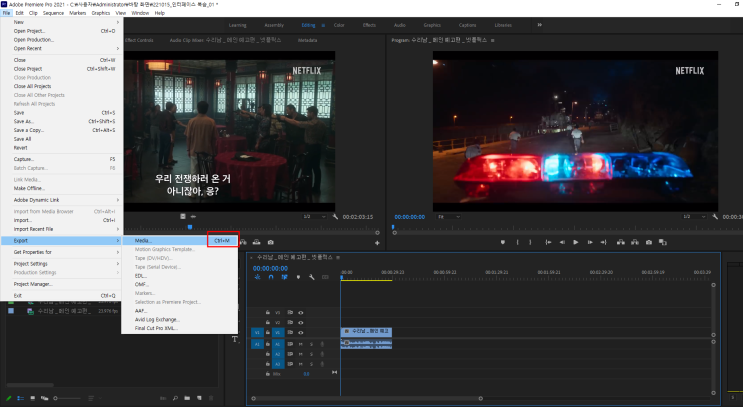Click Source monitor playhead marker
The image size is (743, 407).
190,227
